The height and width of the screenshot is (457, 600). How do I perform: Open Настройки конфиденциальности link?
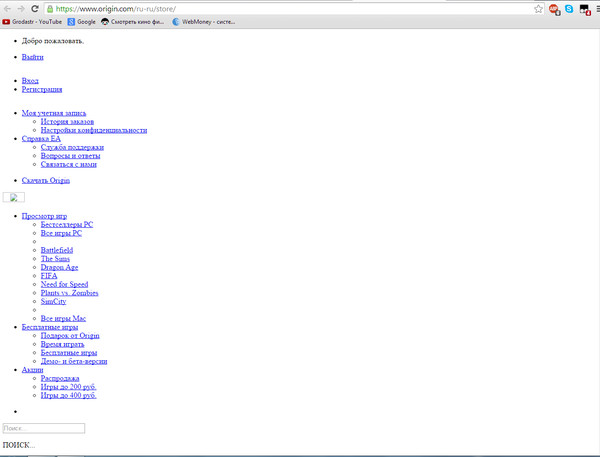point(94,130)
